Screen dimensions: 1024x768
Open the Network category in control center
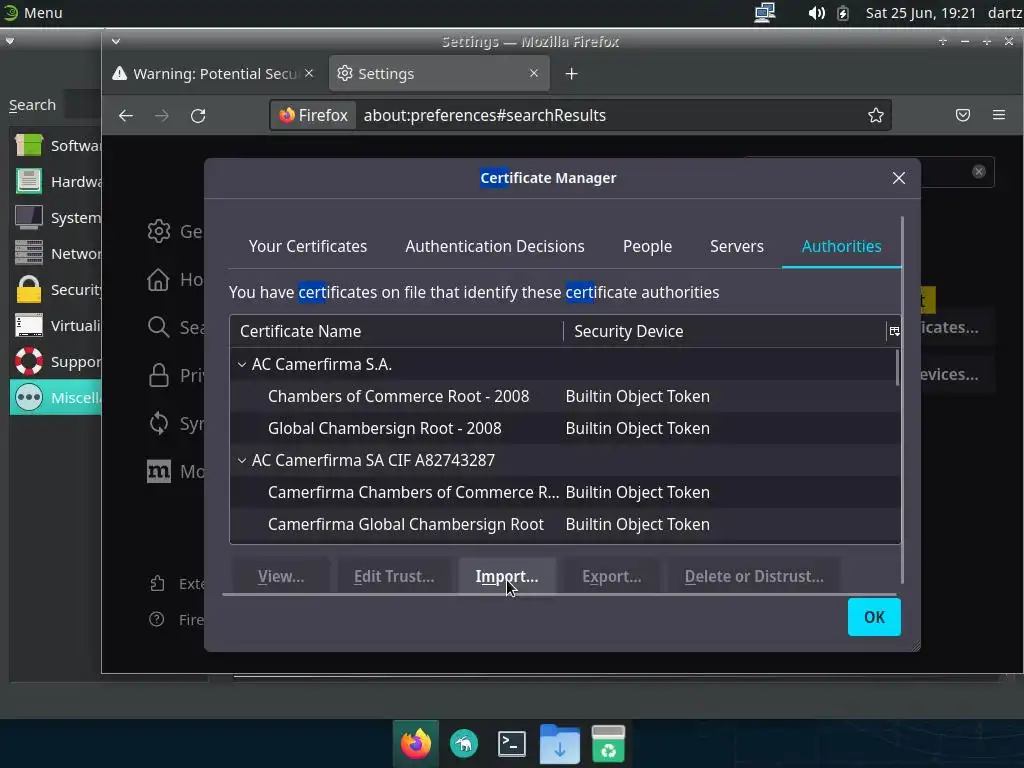click(x=56, y=253)
